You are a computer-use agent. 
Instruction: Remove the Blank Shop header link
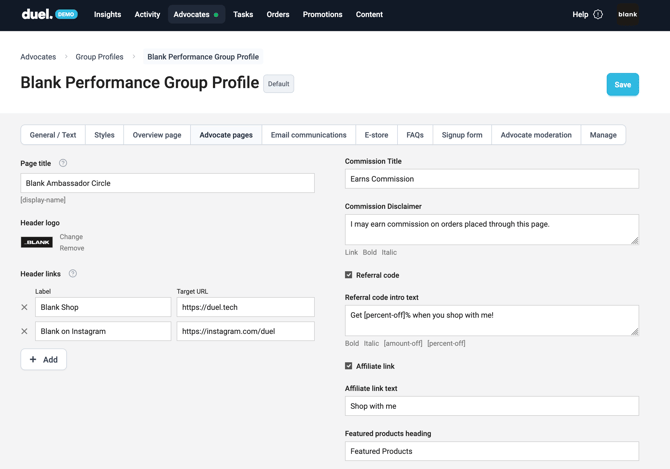(x=25, y=307)
